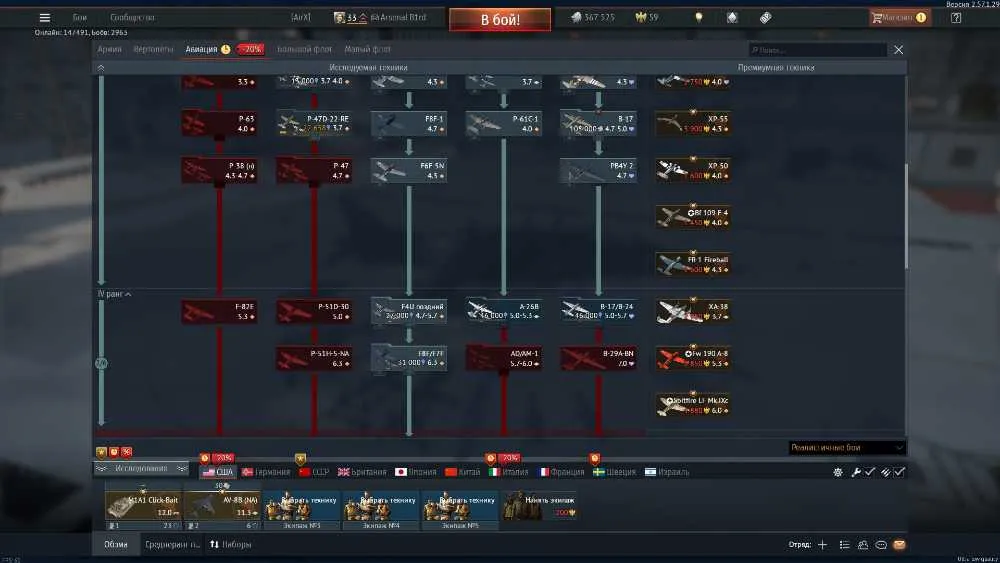Image resolution: width=1000 pixels, height=563 pixels.
Task: Open the hamburger main menu
Action: [45, 17]
